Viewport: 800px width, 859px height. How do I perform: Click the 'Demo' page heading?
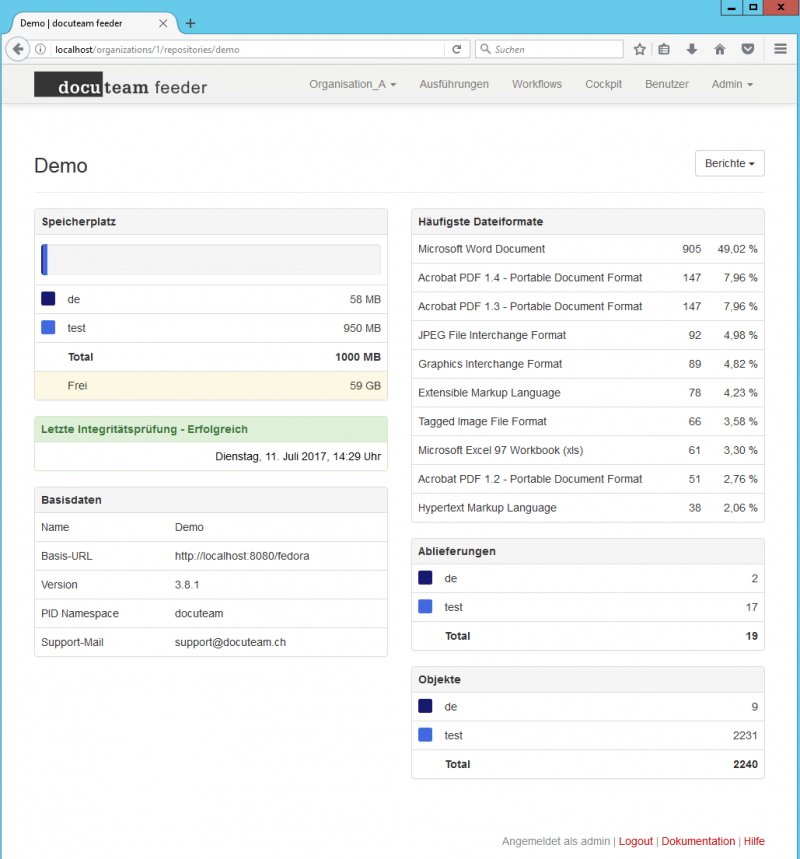61,165
